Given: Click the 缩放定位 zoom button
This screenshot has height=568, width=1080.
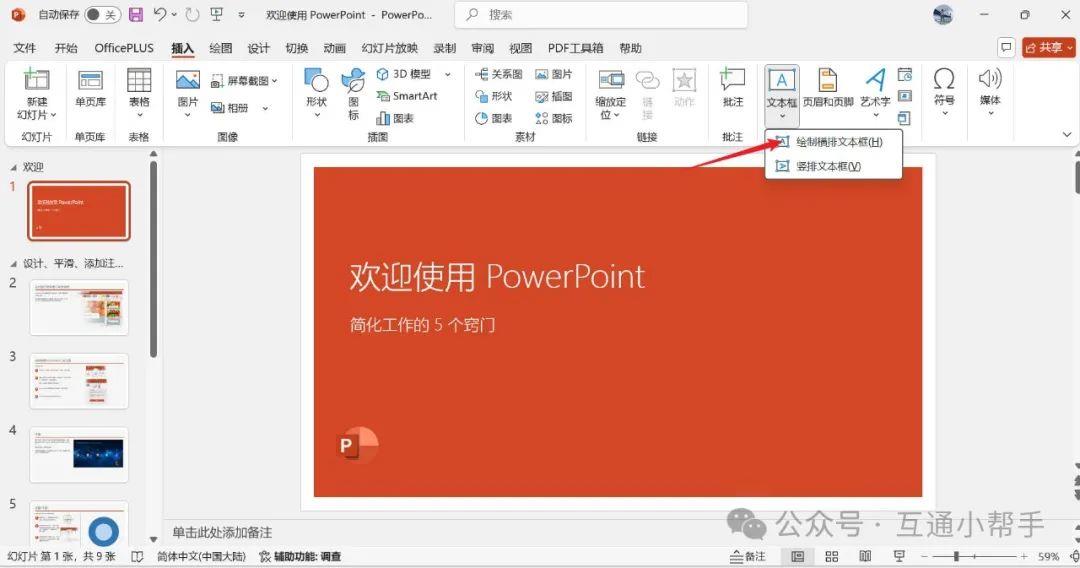Looking at the screenshot, I should (611, 94).
